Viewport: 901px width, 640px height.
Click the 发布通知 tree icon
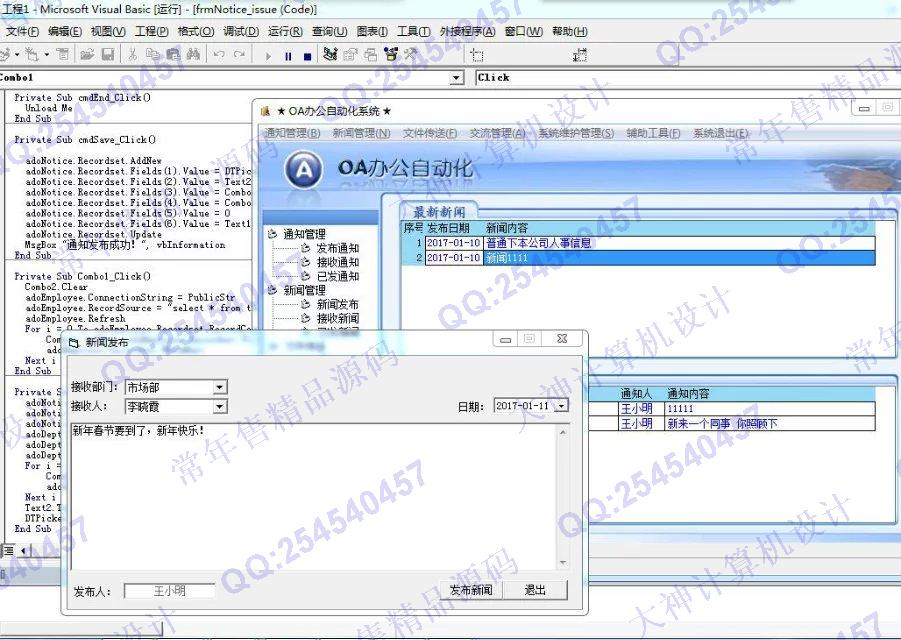[x=306, y=248]
